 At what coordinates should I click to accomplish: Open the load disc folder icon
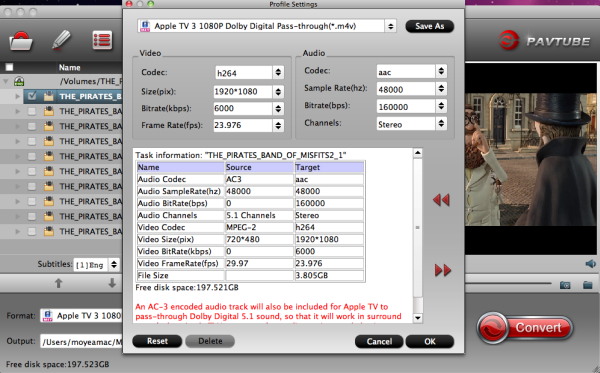(21, 41)
